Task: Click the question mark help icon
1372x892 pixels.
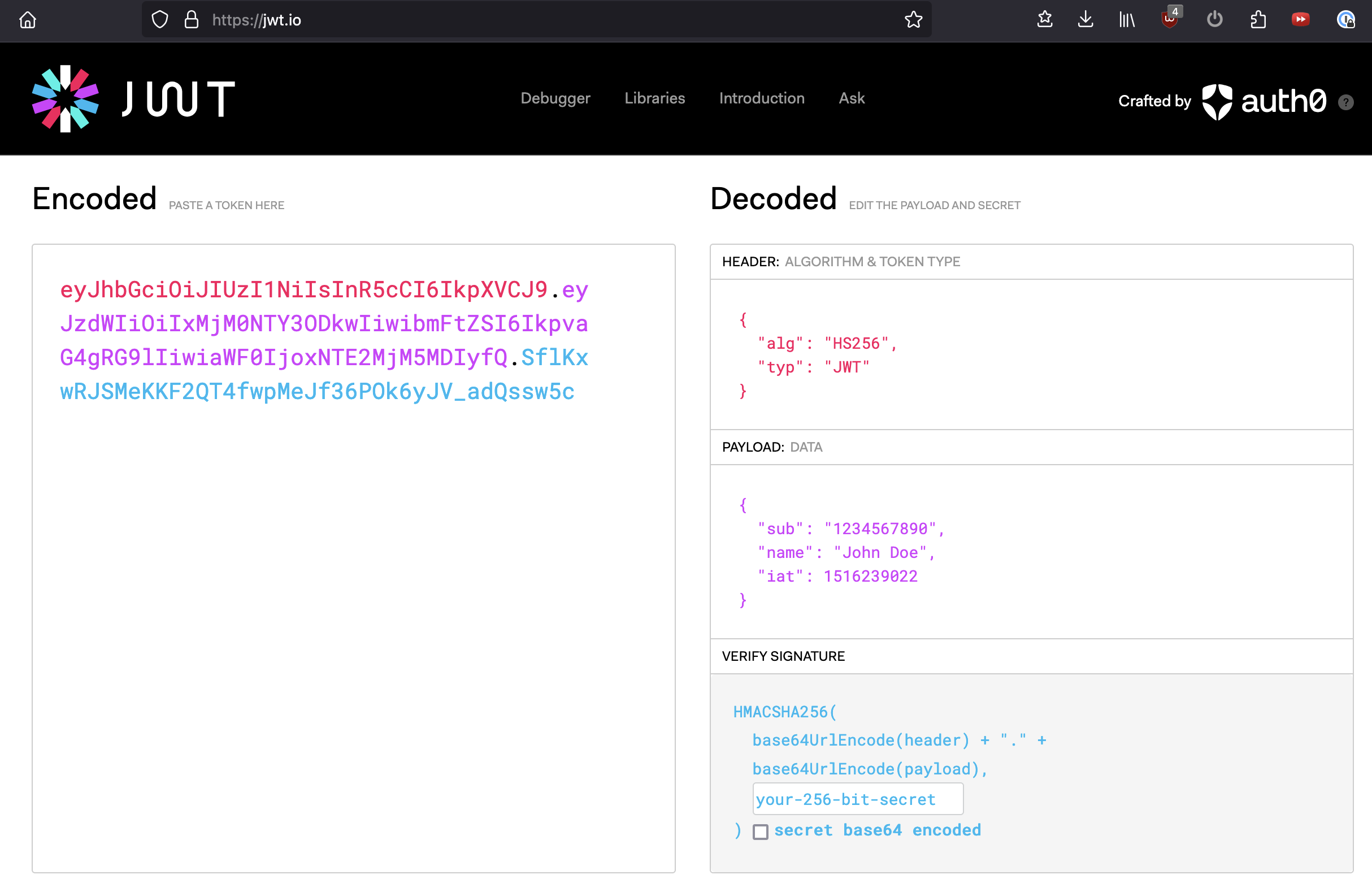Action: coord(1345,103)
